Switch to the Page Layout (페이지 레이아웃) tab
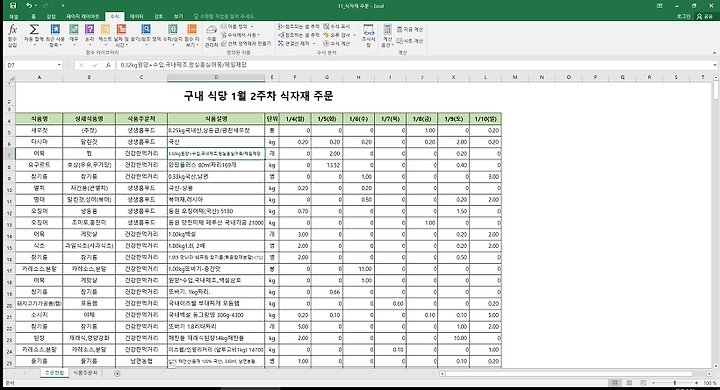The width and height of the screenshot is (720, 390). click(x=83, y=16)
